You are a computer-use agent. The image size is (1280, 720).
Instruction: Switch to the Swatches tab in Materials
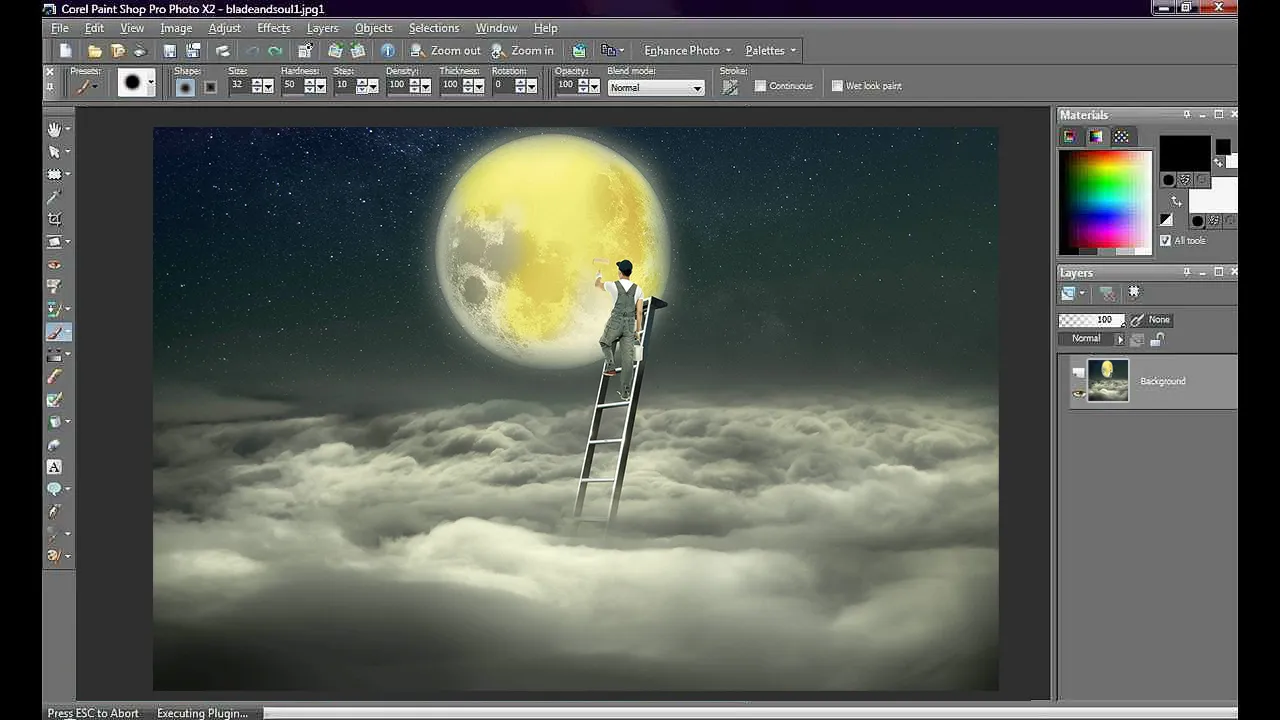point(1122,137)
